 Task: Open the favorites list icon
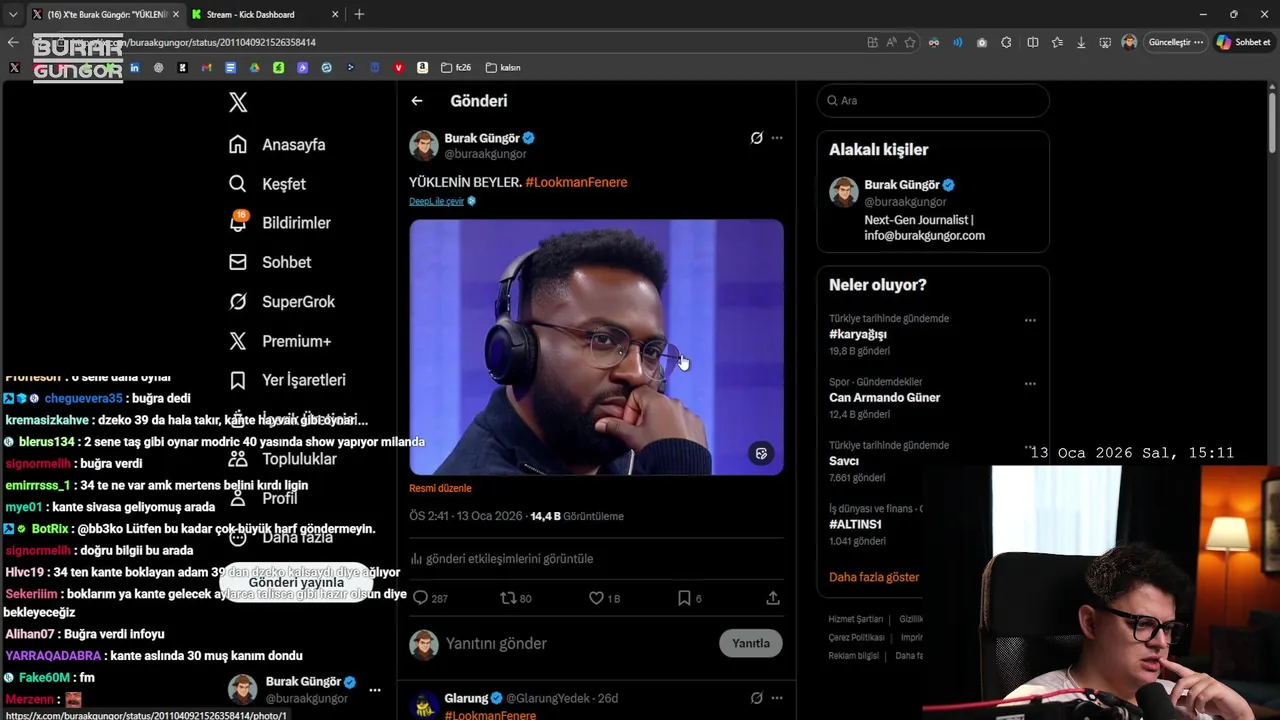(x=1057, y=42)
